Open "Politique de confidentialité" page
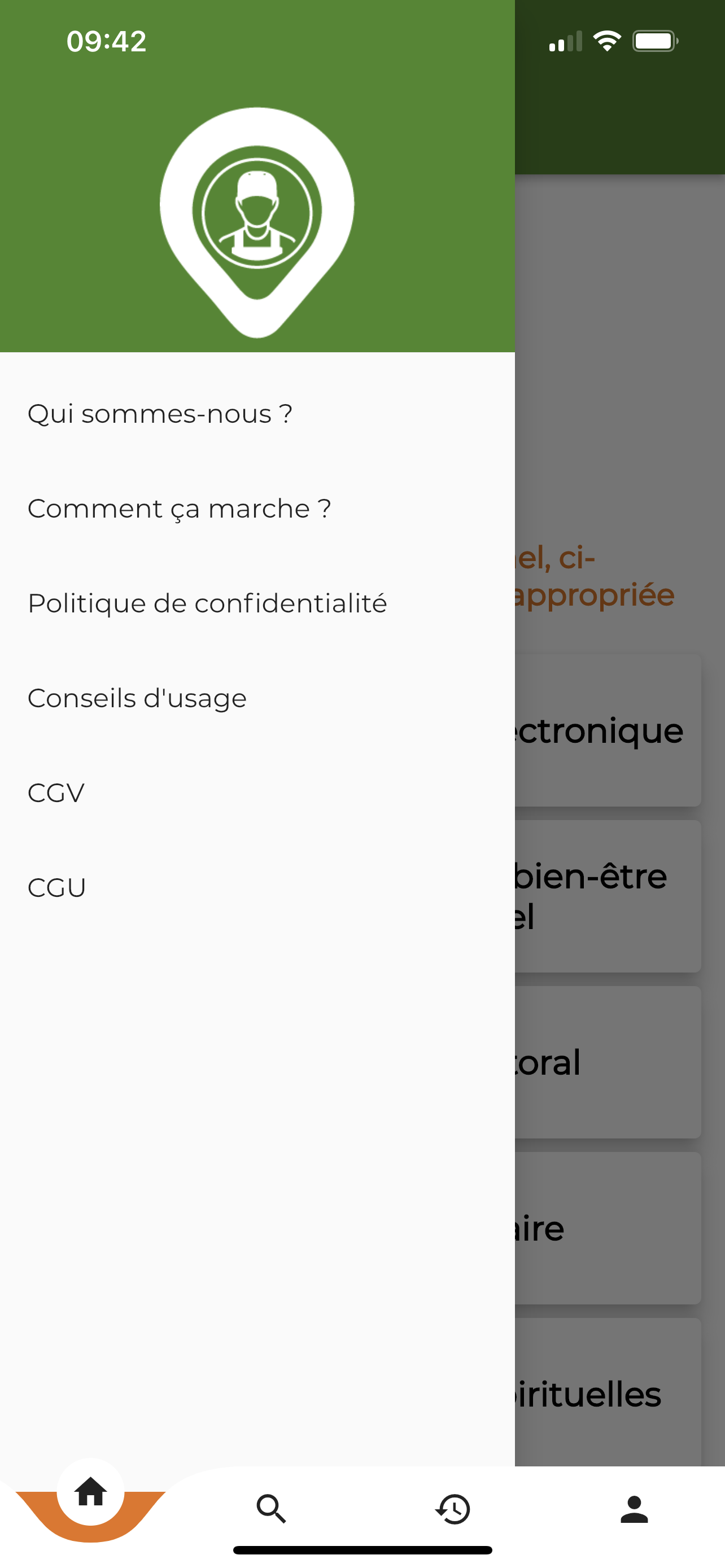This screenshot has width=725, height=1568. point(208,604)
